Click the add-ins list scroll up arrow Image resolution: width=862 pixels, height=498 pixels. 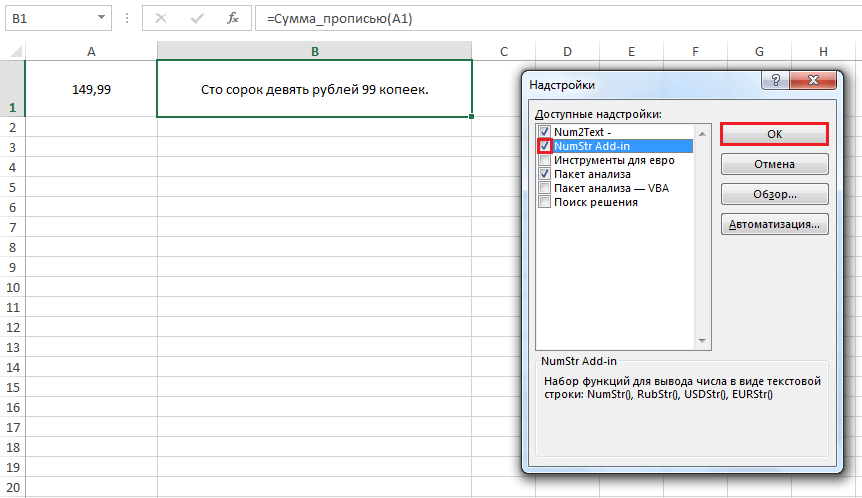tap(703, 131)
